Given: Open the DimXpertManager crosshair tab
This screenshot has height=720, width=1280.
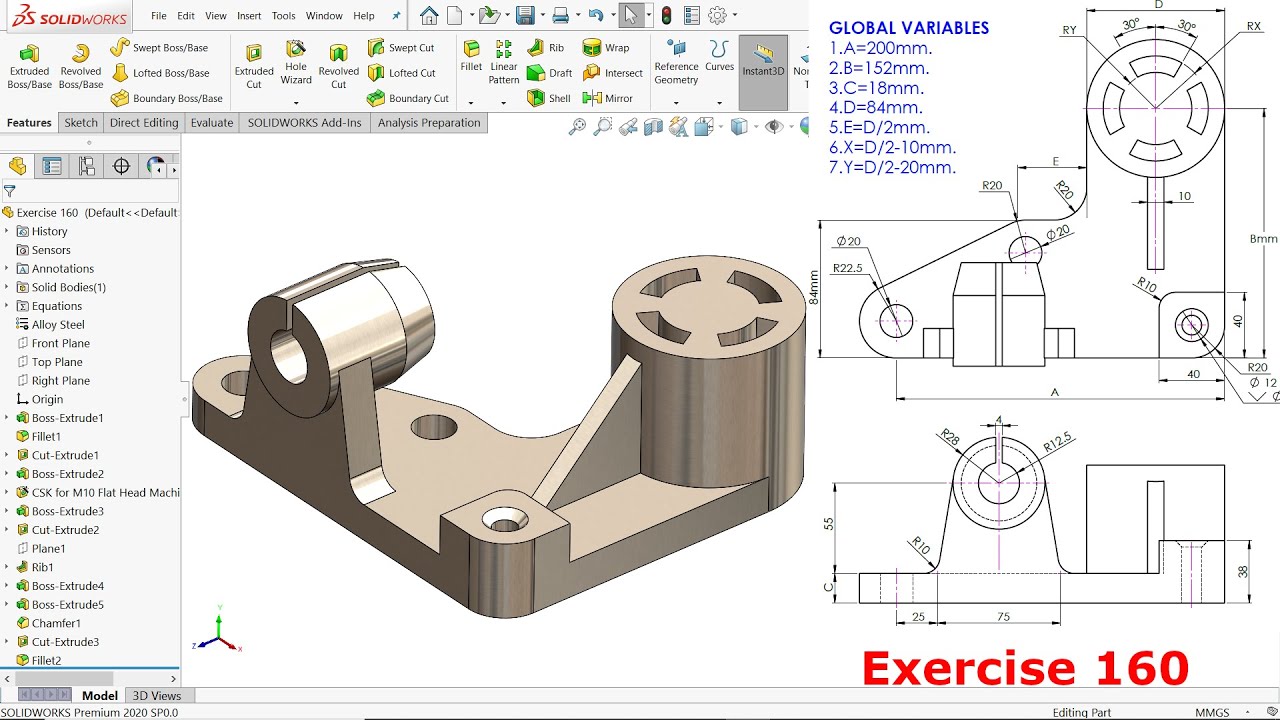Looking at the screenshot, I should coord(122,166).
